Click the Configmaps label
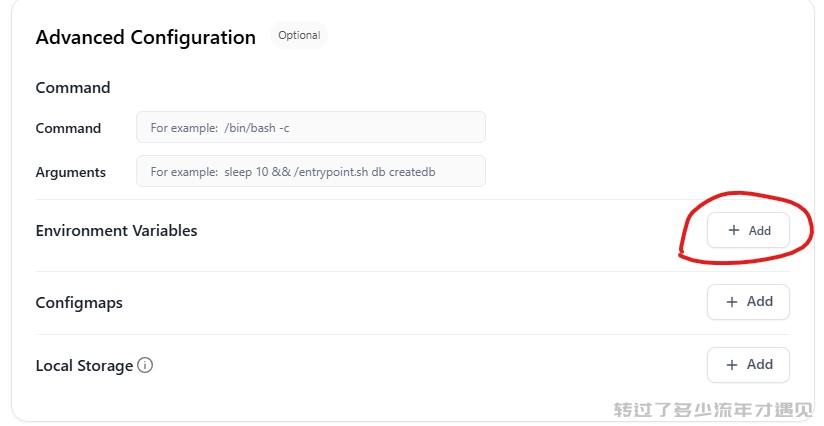This screenshot has height=426, width=824. 79,303
